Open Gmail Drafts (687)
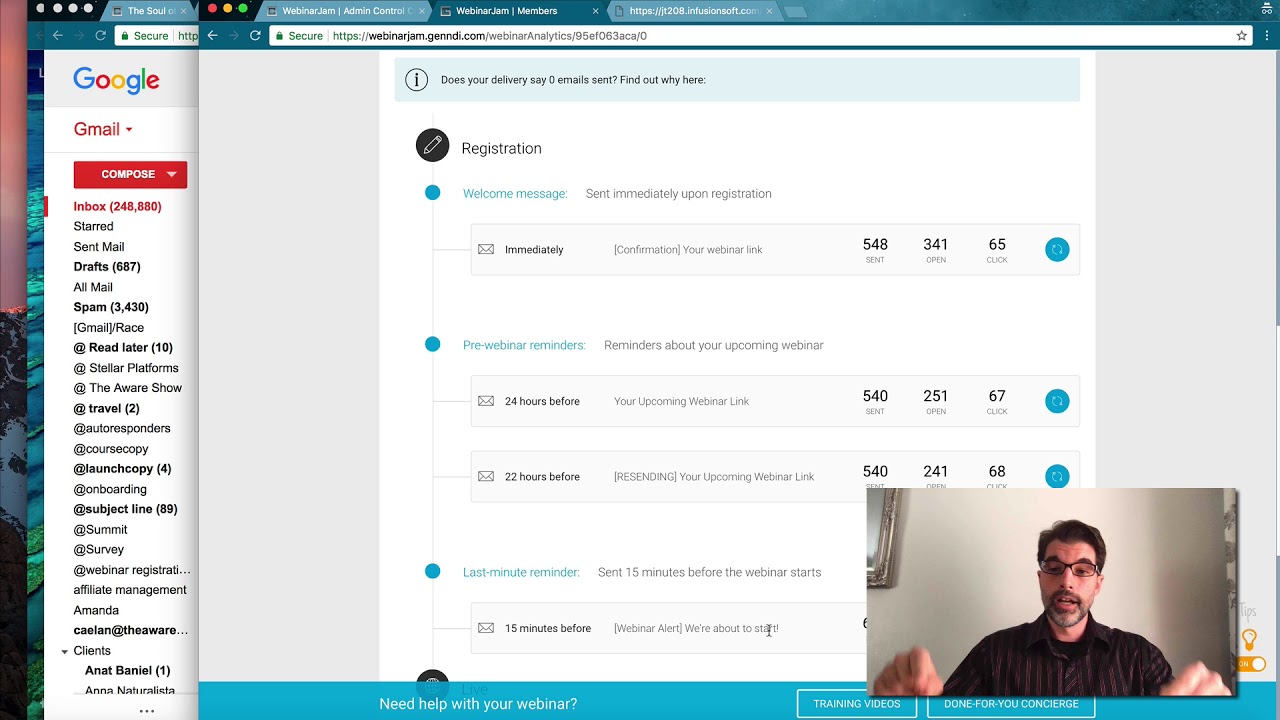 (x=107, y=267)
